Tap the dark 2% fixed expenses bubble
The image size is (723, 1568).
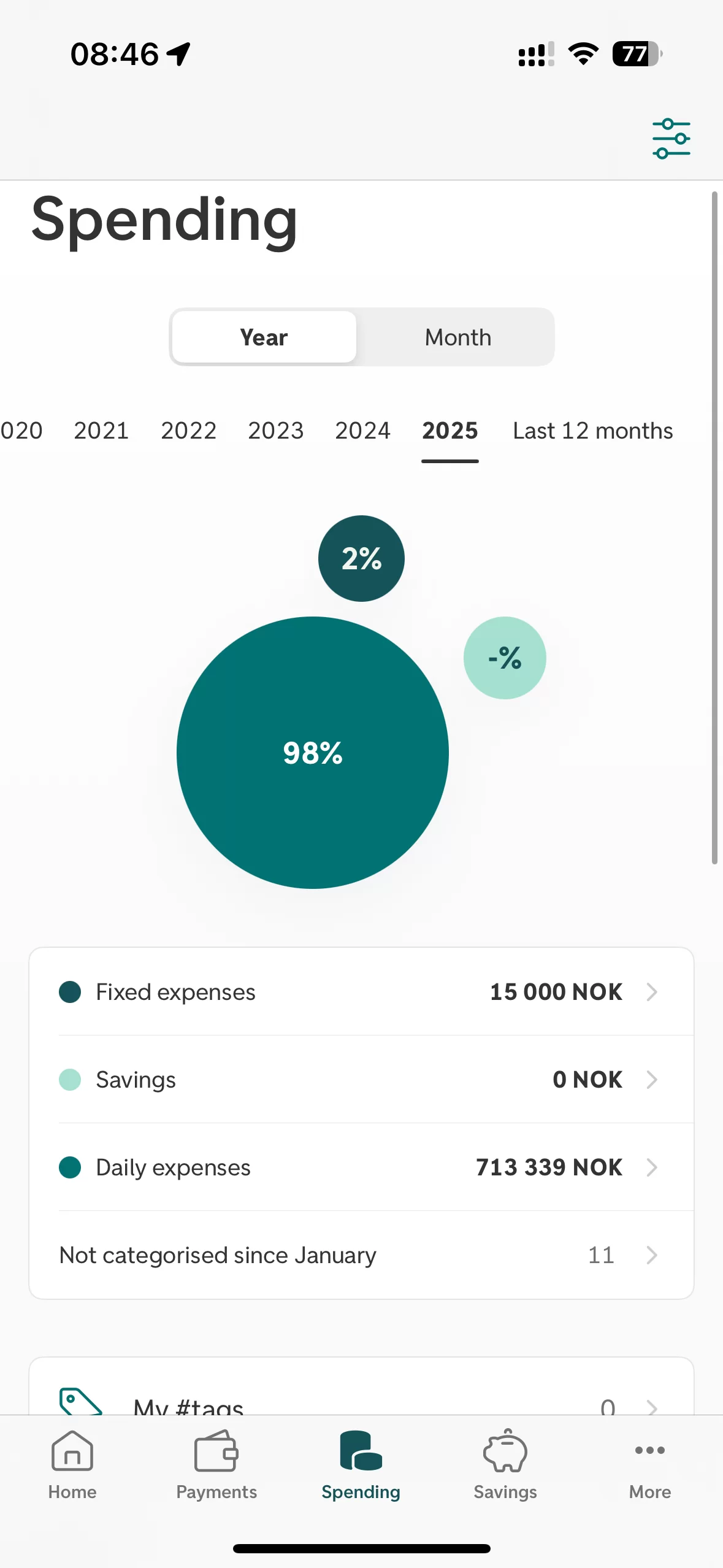point(361,558)
